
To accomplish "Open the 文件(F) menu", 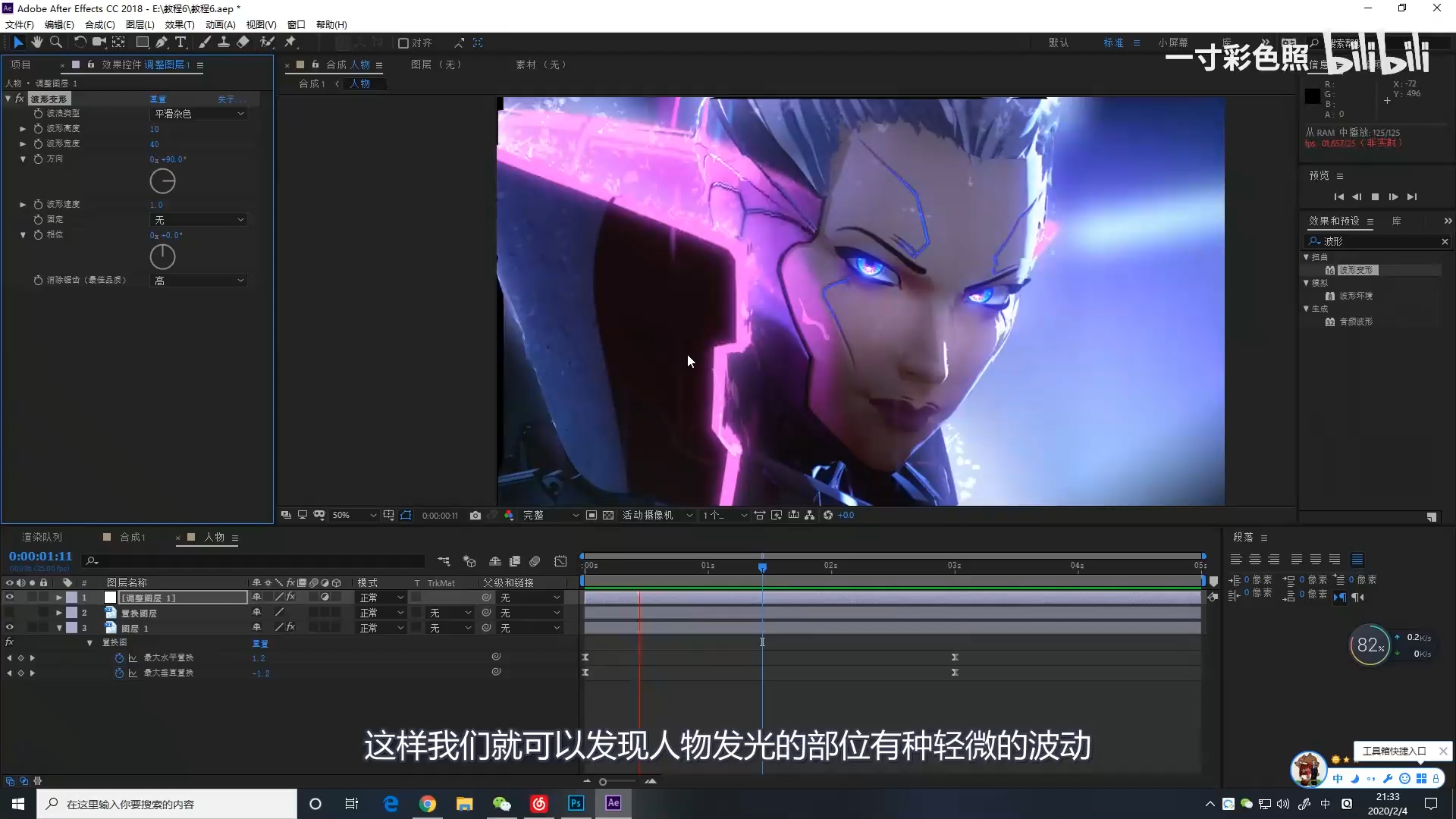I will (20, 24).
